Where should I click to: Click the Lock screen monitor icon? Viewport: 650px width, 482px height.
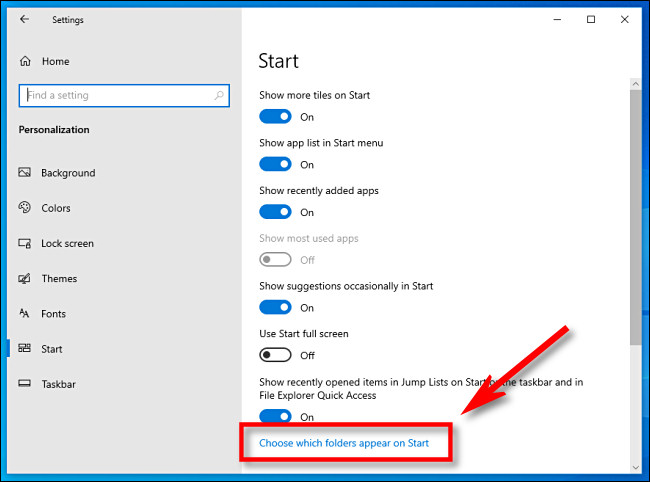point(25,243)
